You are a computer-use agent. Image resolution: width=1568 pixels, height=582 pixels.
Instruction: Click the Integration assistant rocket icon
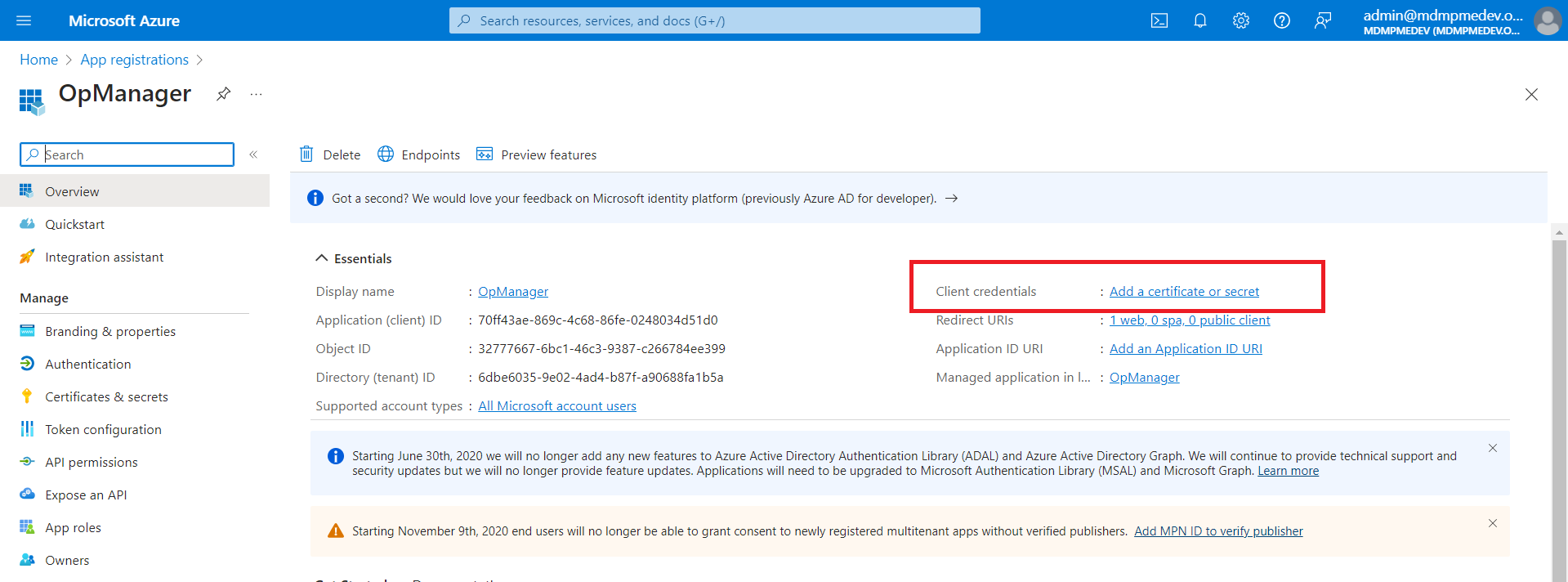tap(27, 257)
